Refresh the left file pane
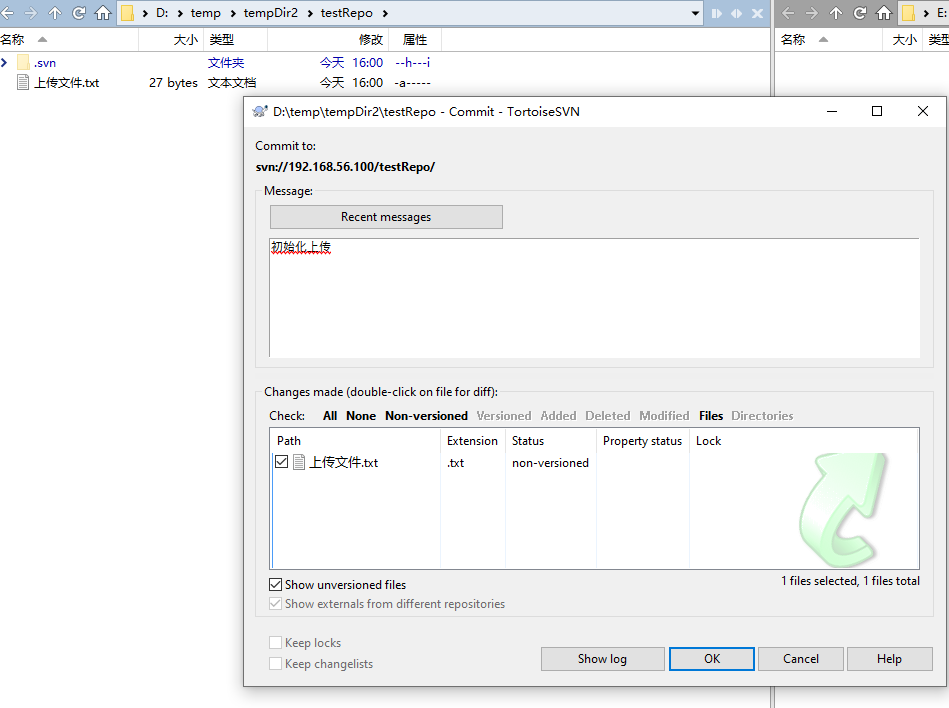 pos(79,13)
